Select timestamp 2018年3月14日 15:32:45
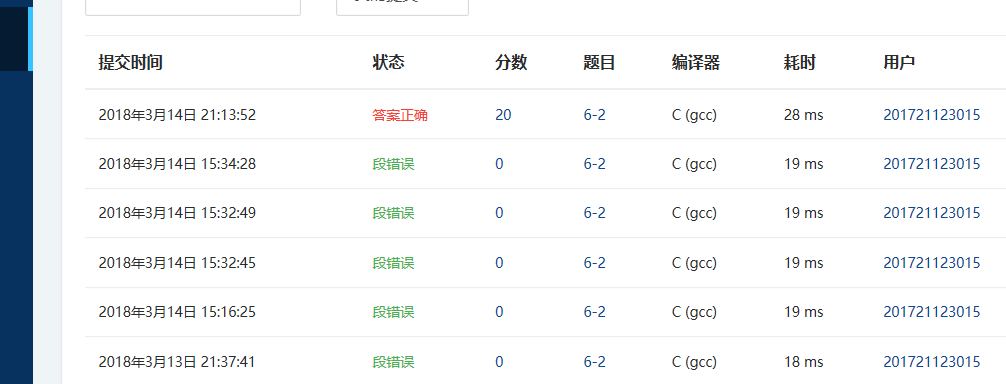 (177, 263)
